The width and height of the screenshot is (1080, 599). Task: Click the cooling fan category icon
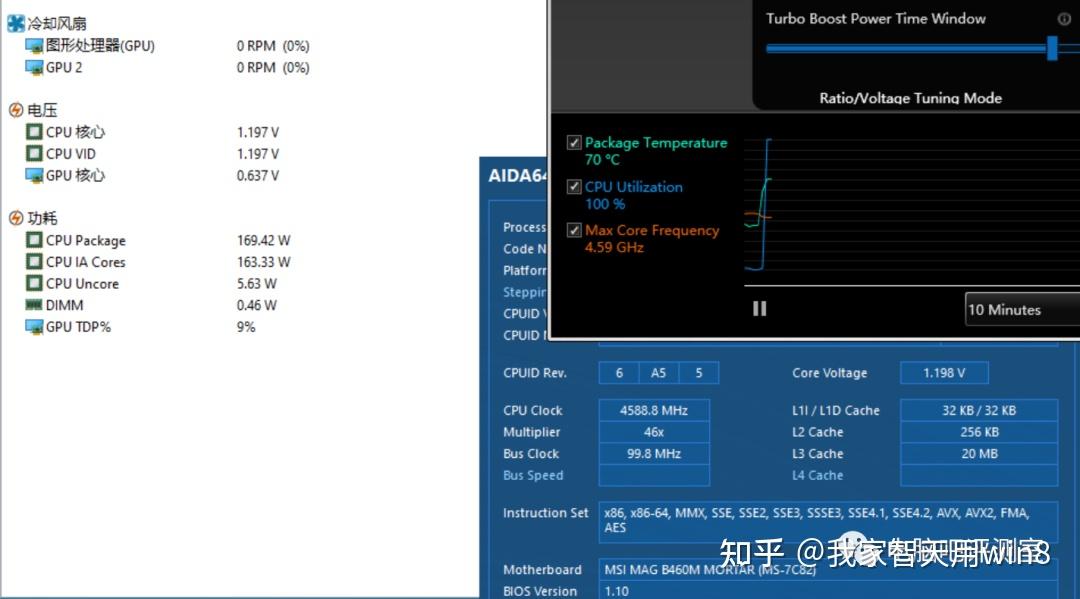[16, 23]
